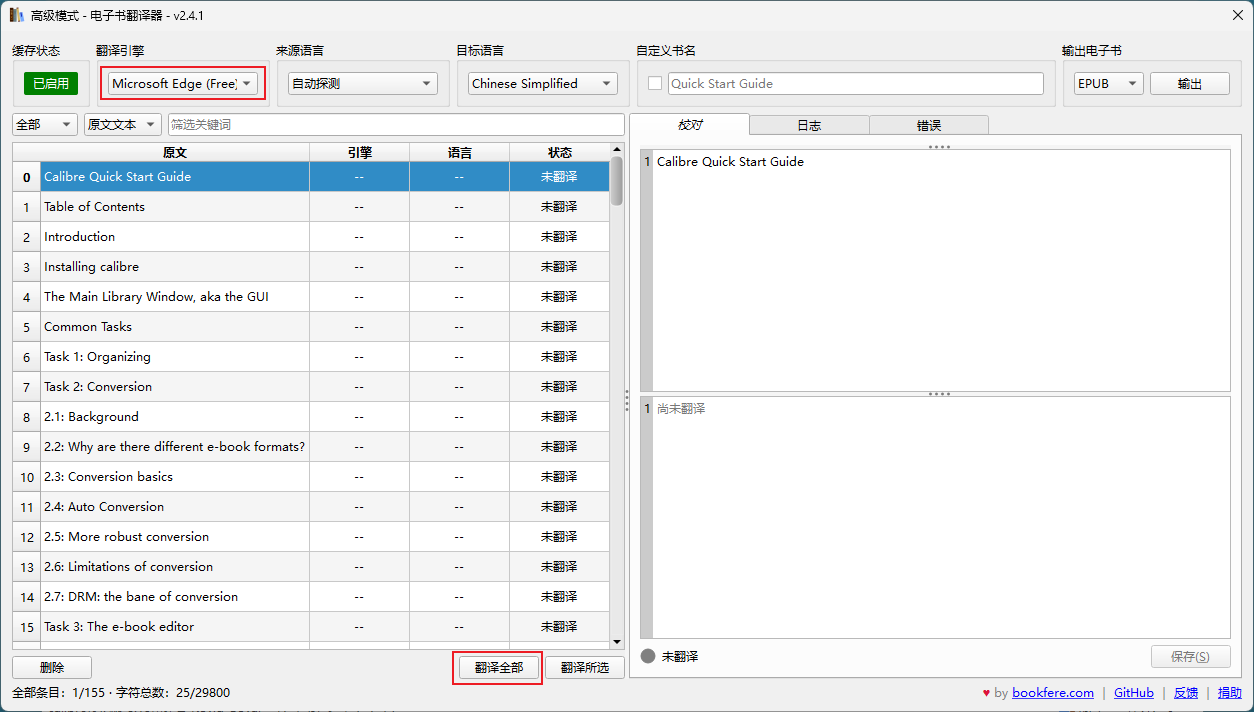The height and width of the screenshot is (712, 1254).
Task: Click the green 已启用 cache status toggle
Action: click(x=51, y=84)
